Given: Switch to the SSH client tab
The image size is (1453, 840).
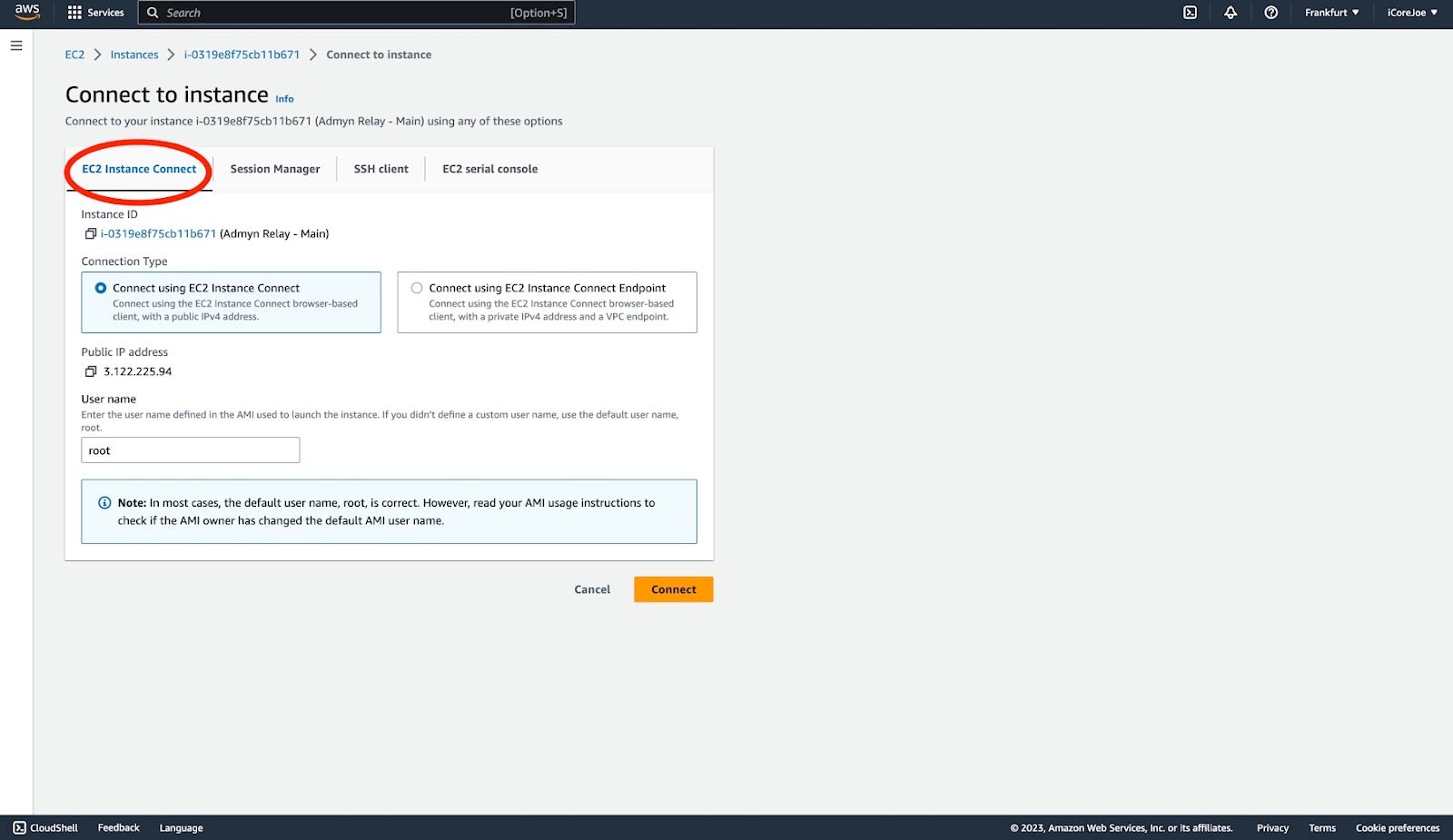Looking at the screenshot, I should tap(381, 169).
